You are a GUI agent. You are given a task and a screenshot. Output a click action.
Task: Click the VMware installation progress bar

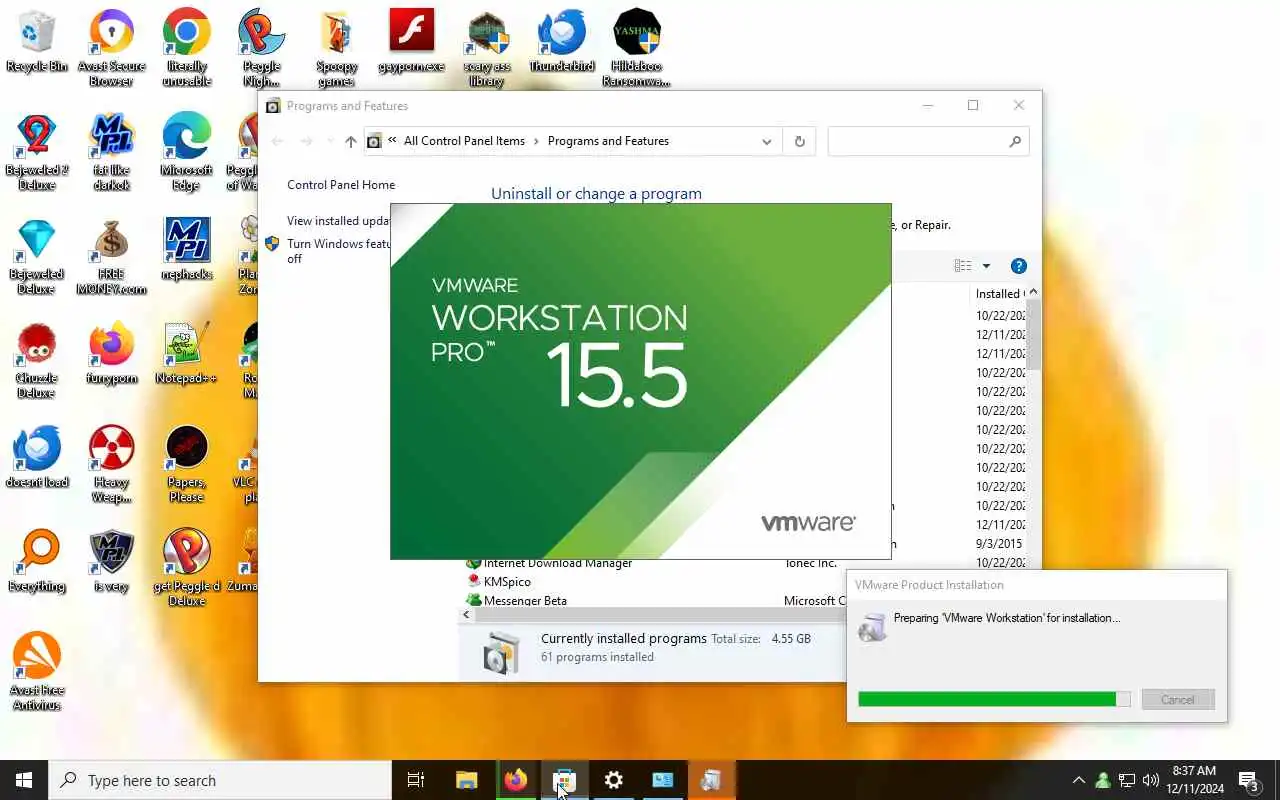[994, 700]
